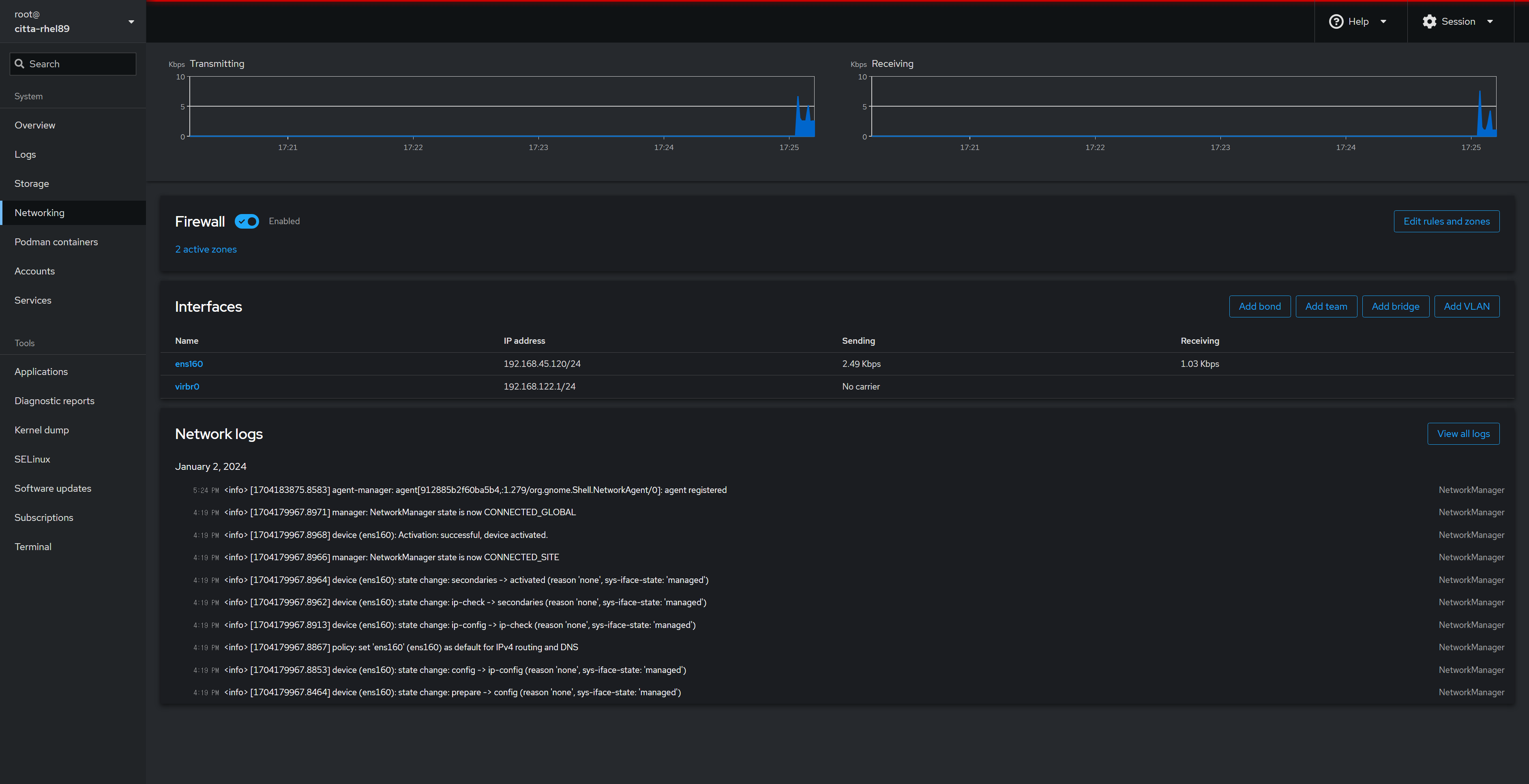Open the Terminal tool
1529x784 pixels.
pos(33,547)
